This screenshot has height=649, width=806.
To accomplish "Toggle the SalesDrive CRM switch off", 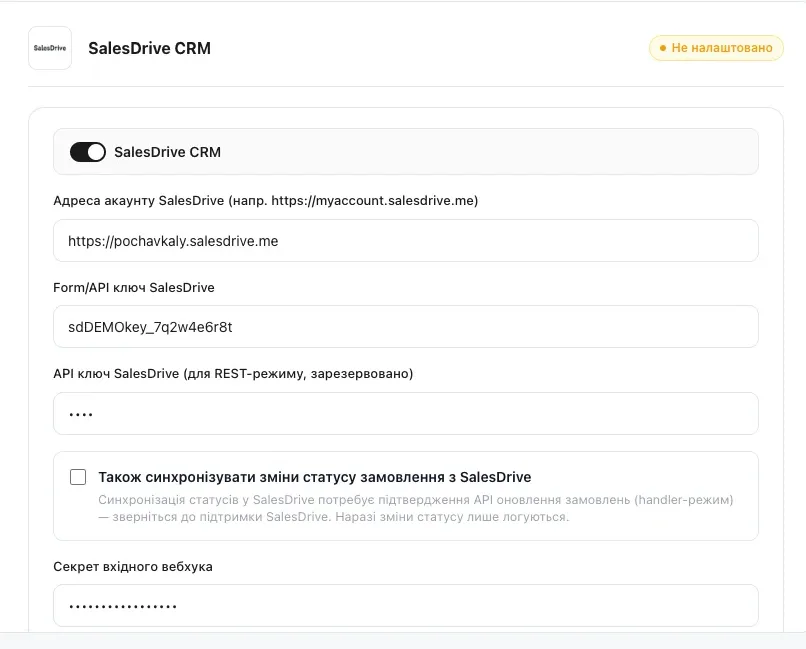I will [x=88, y=152].
